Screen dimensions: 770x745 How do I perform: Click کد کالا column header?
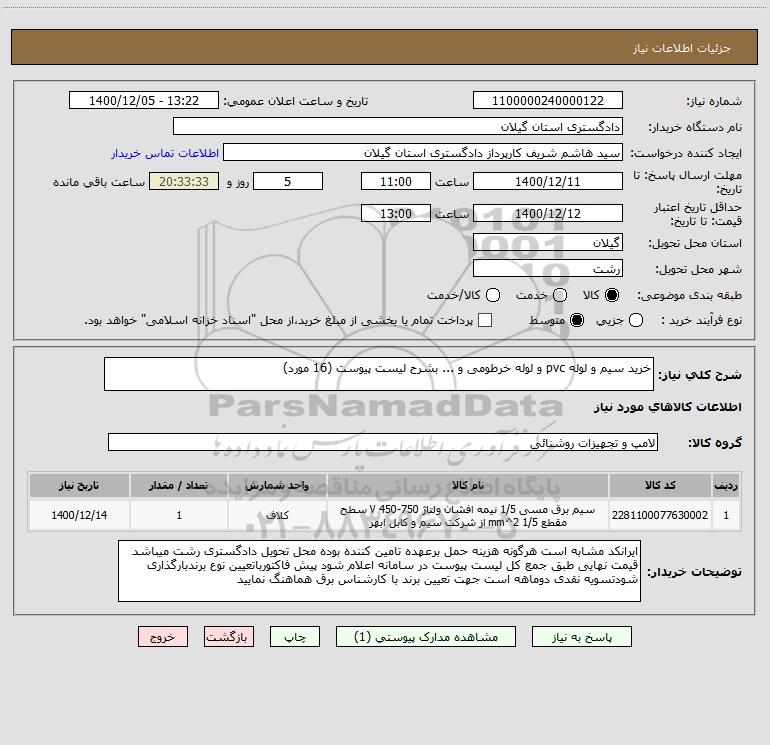660,486
